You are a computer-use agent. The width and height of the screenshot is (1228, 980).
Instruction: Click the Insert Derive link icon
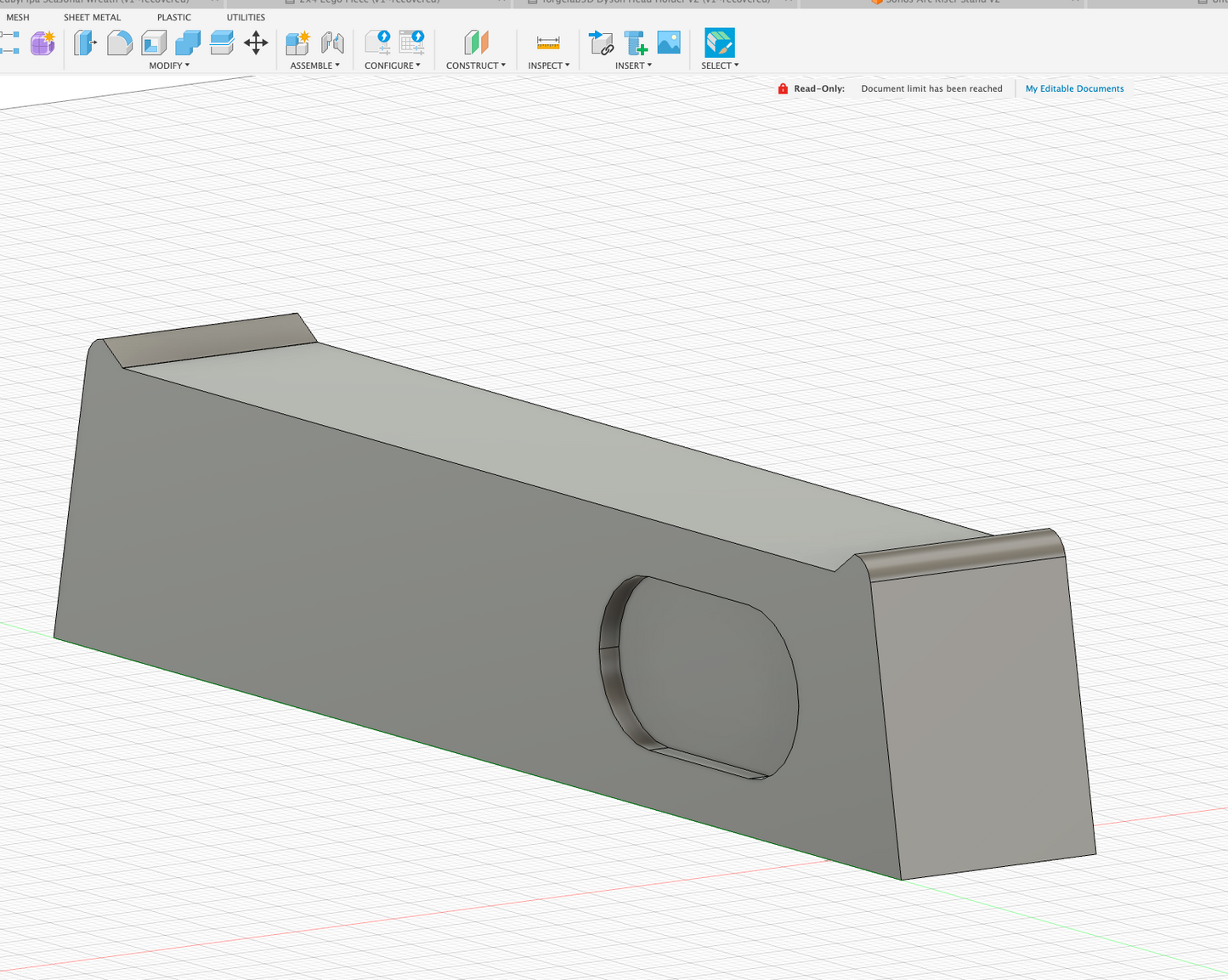click(601, 42)
